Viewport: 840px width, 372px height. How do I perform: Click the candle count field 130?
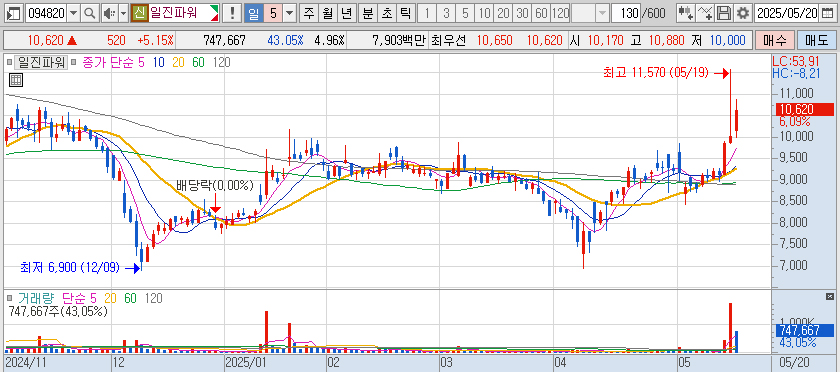point(626,13)
